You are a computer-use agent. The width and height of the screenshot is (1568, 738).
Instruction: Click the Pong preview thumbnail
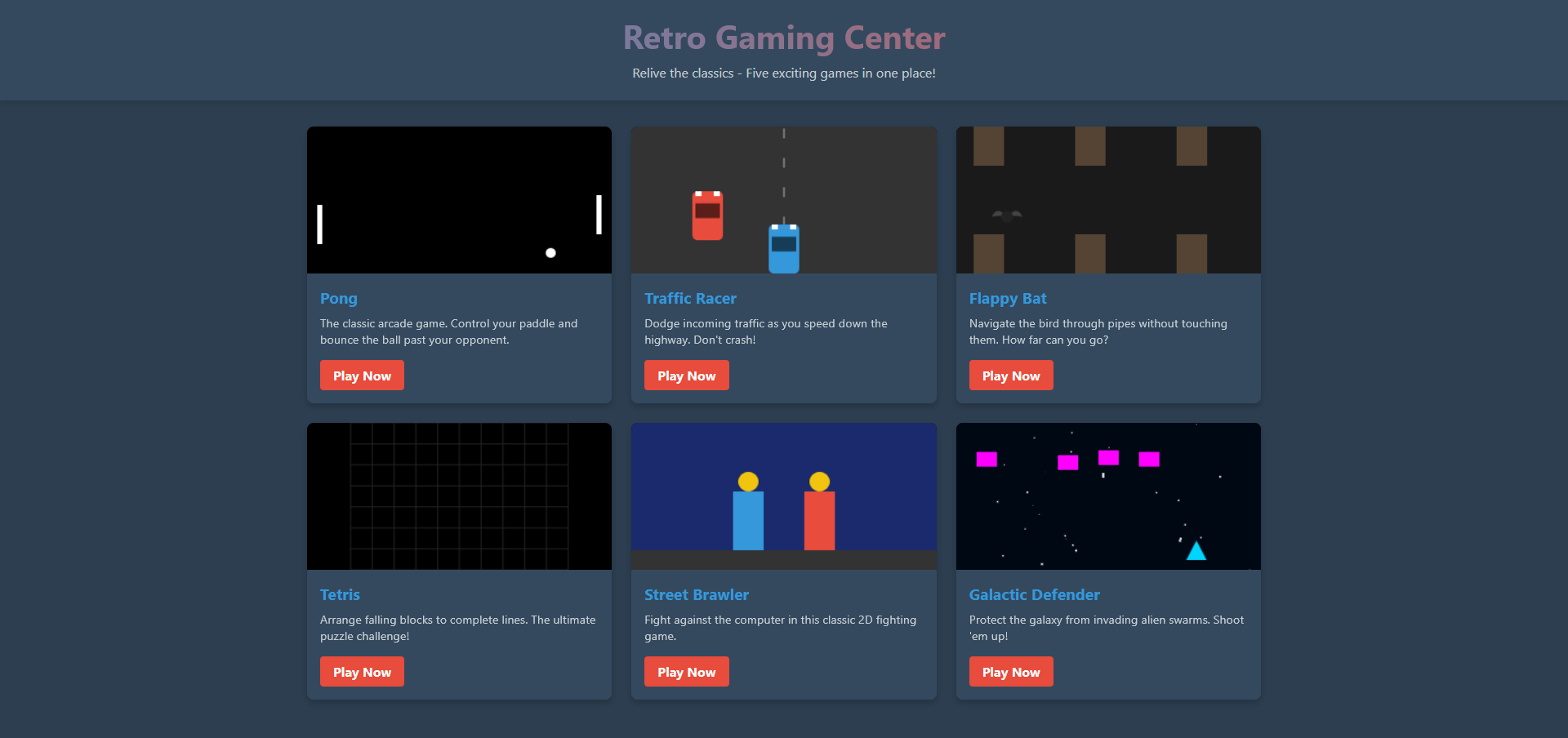(x=458, y=199)
